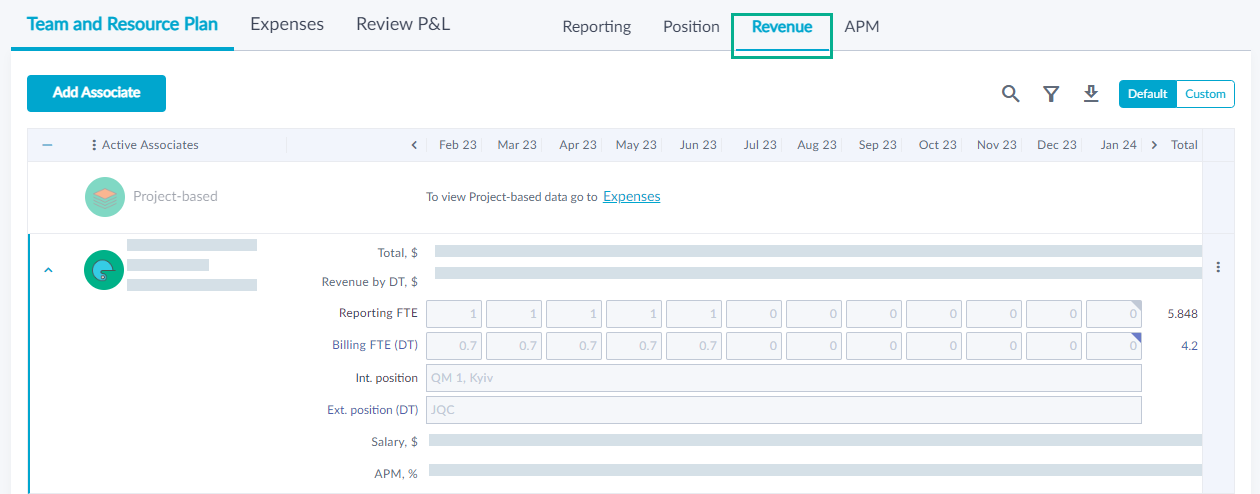Click the Revenue by DT, $ label

pos(370,282)
